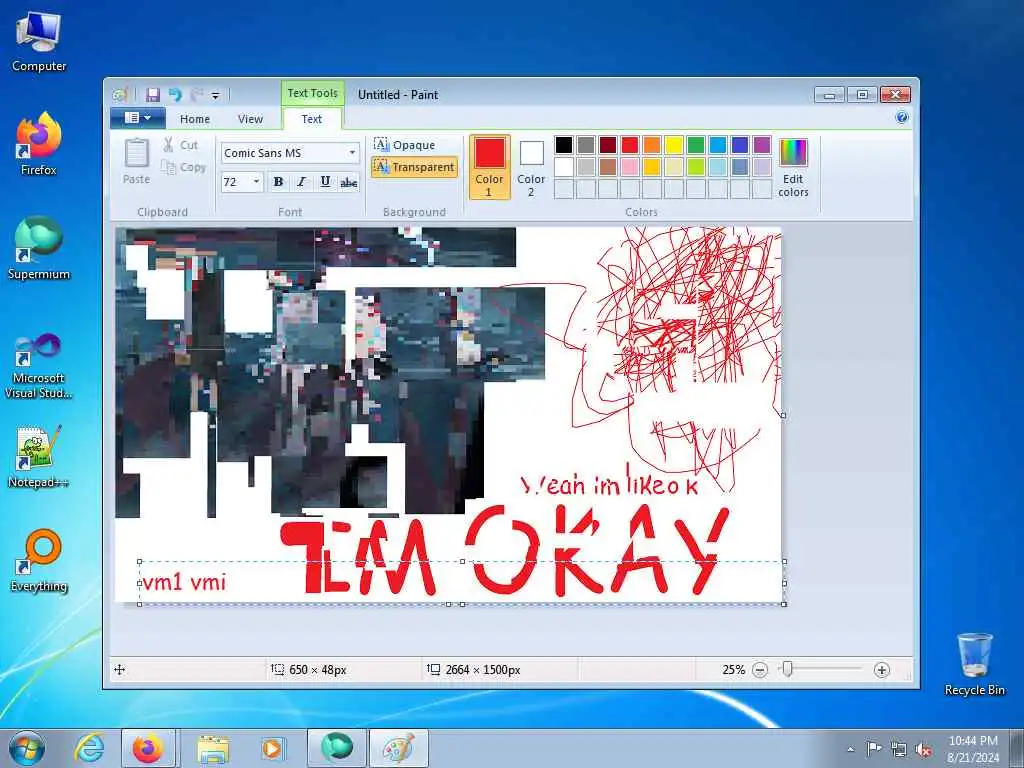This screenshot has width=1024, height=768.
Task: Select Transparent background option
Action: (x=415, y=167)
